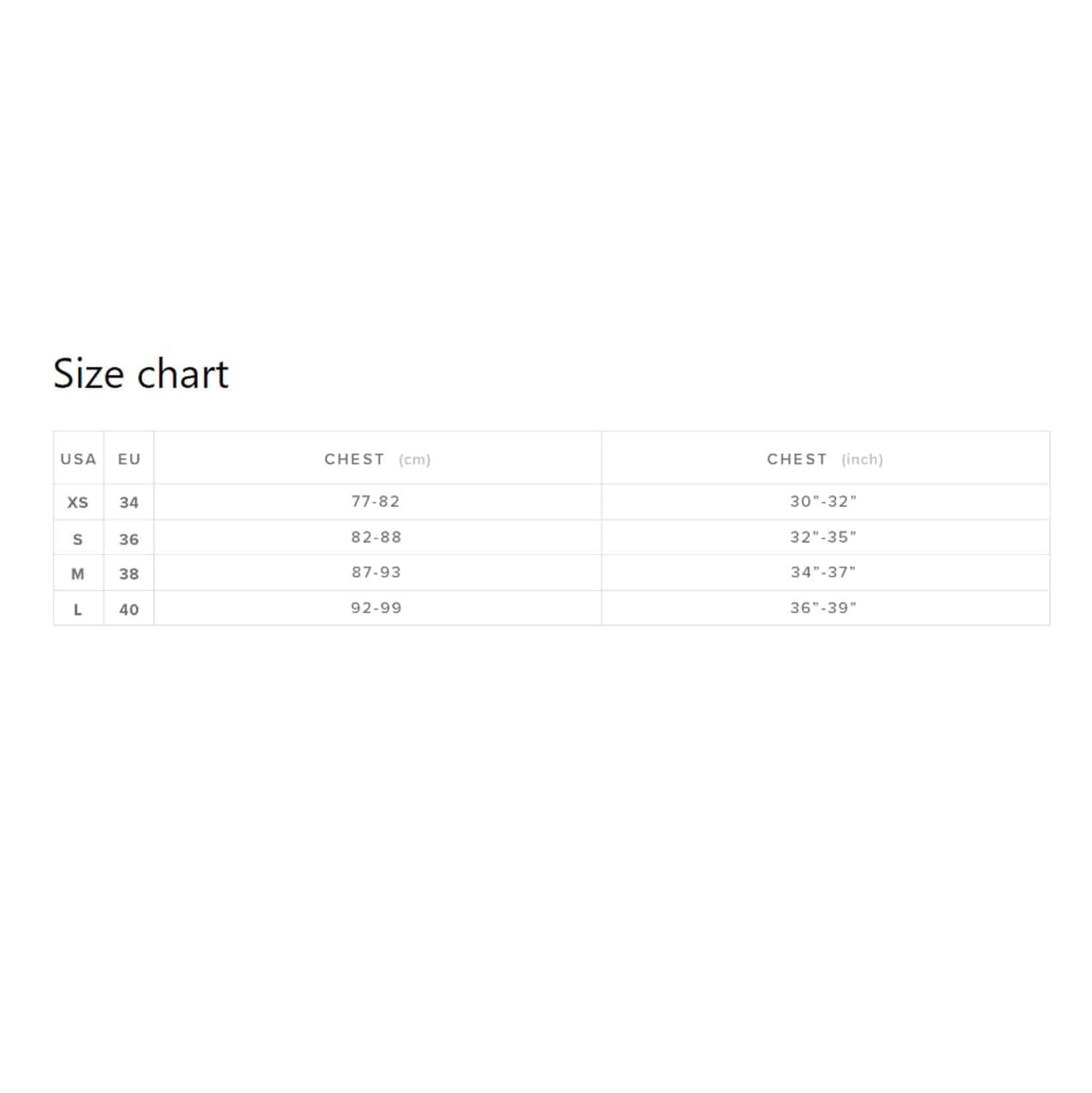Select the 82-88 chest cm value
Viewport: 1092px width, 1093px height.
(x=376, y=537)
